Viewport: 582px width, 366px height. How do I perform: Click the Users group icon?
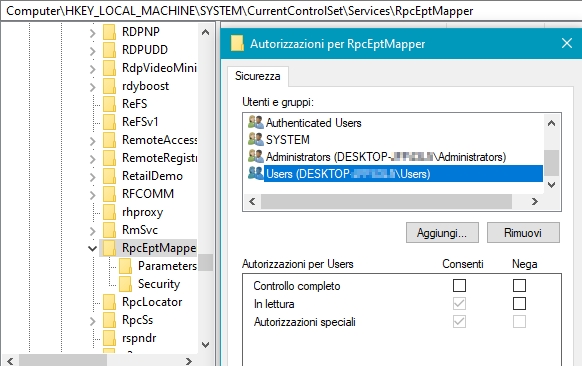[x=256, y=173]
